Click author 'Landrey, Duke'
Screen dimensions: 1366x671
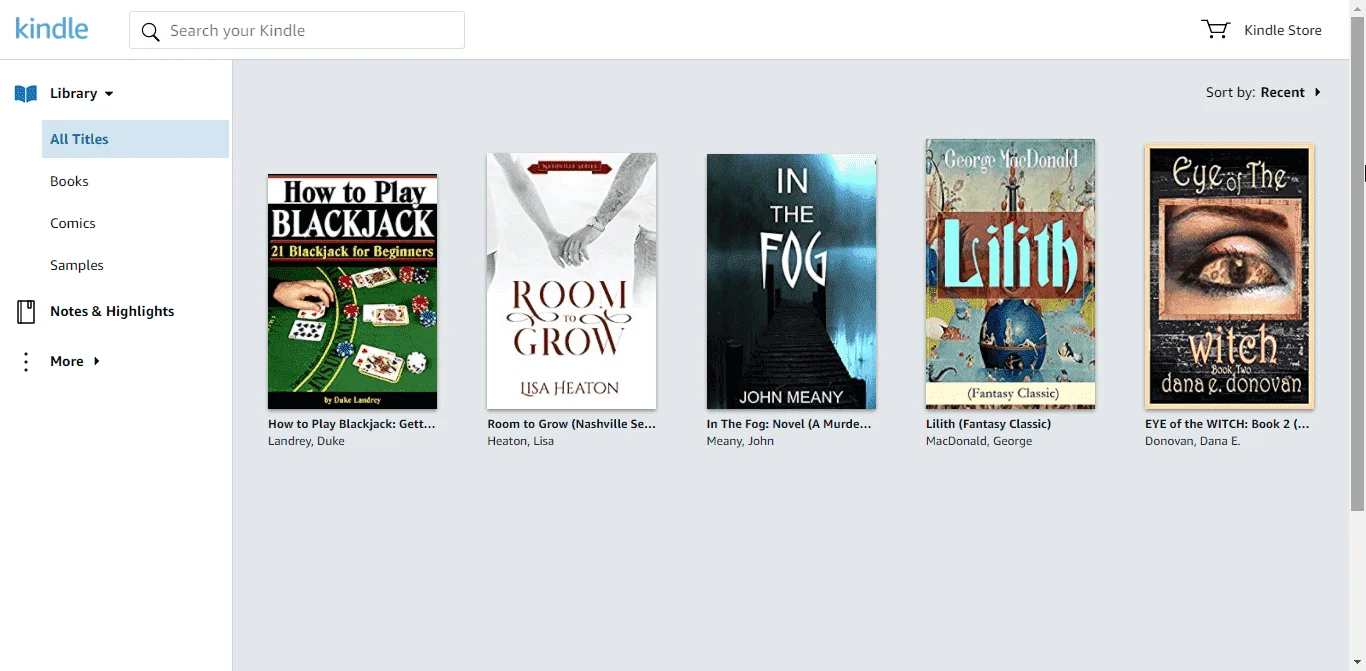306,441
